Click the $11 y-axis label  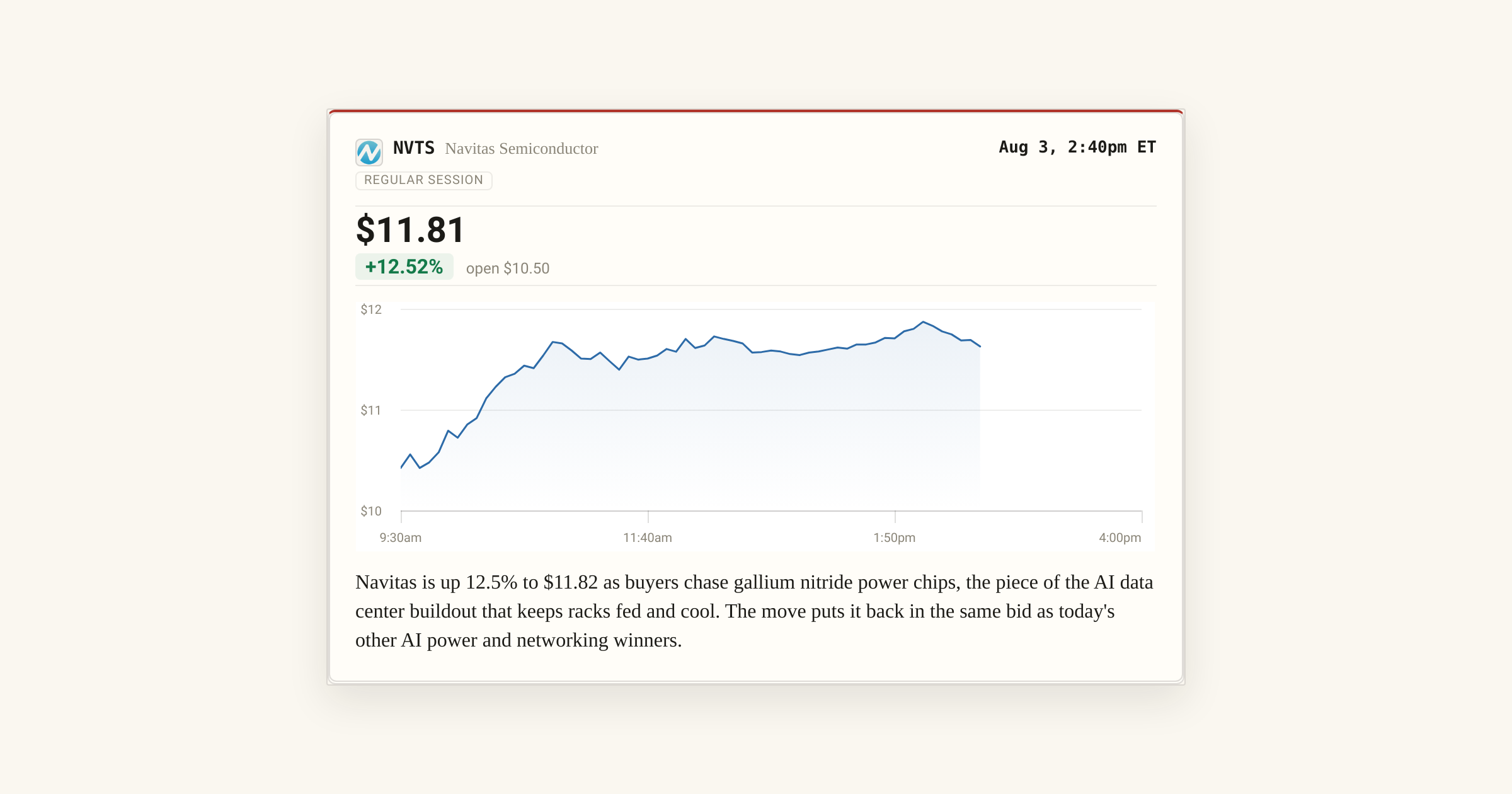[x=371, y=410]
